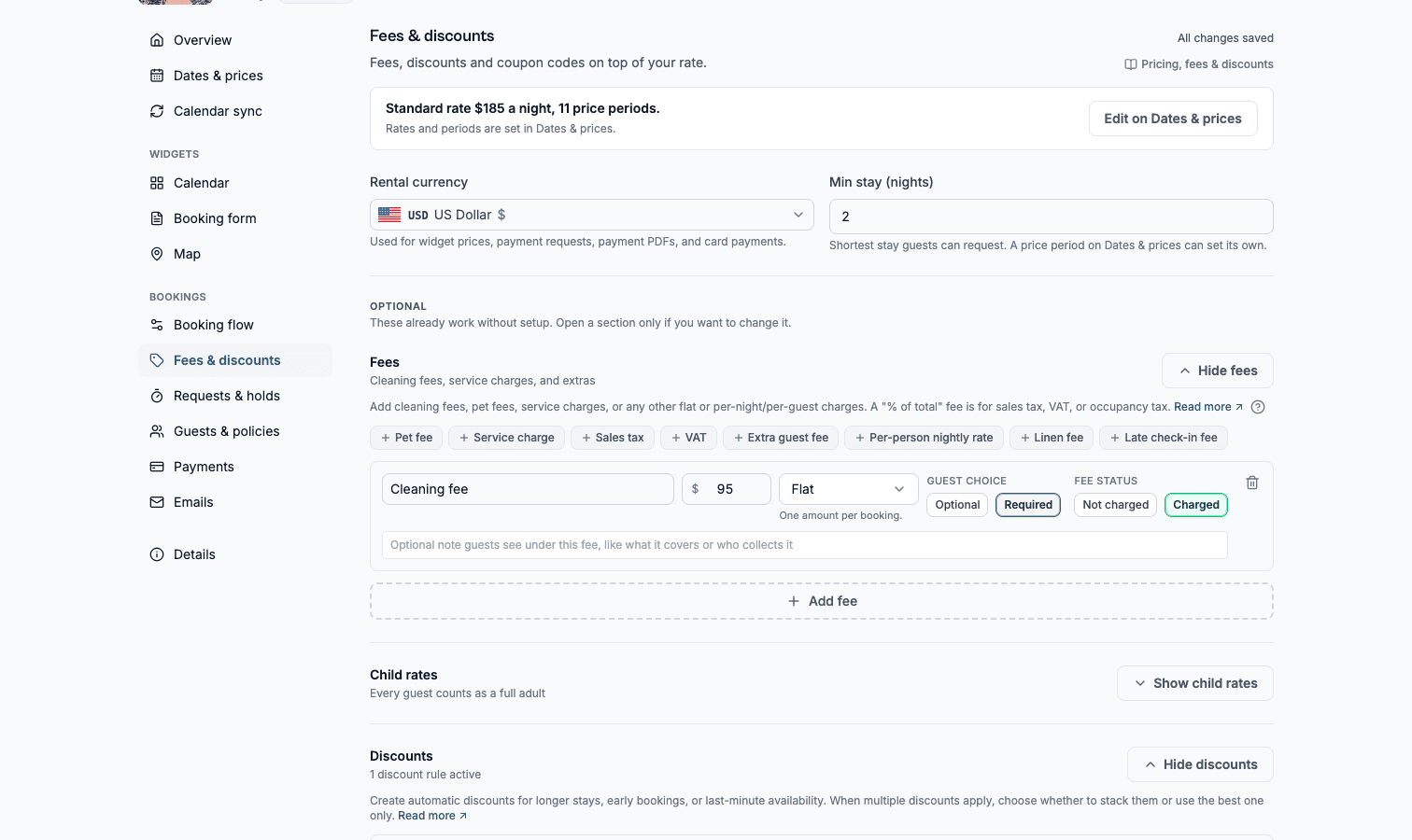Set guest choice to Optional

pos(957,505)
